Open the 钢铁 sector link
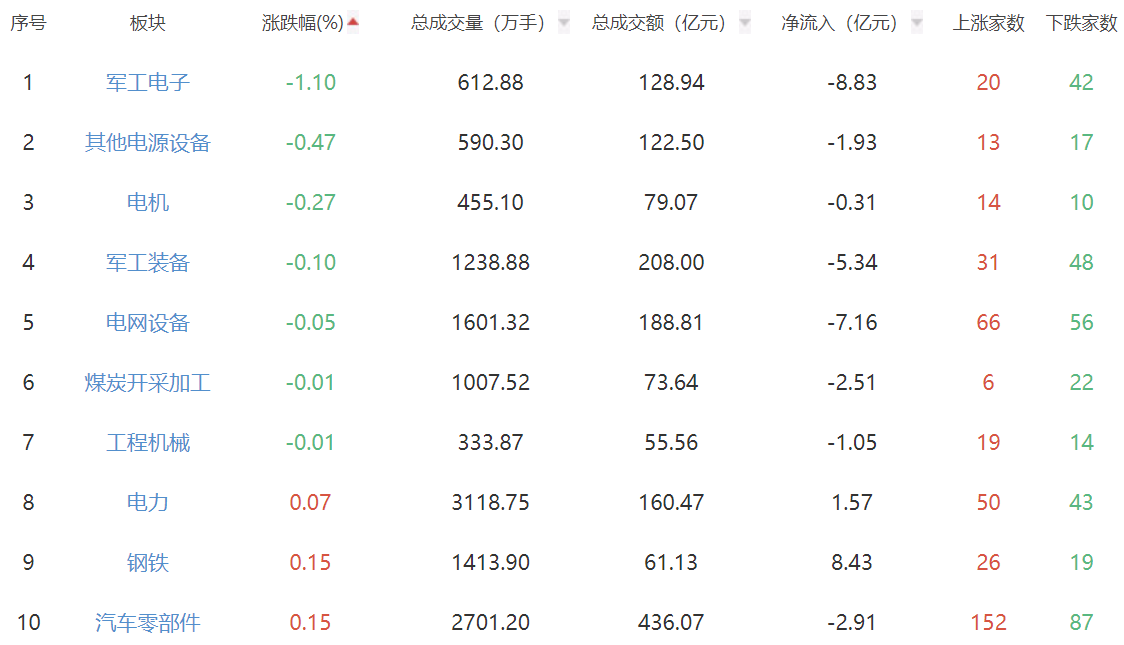 [x=148, y=563]
